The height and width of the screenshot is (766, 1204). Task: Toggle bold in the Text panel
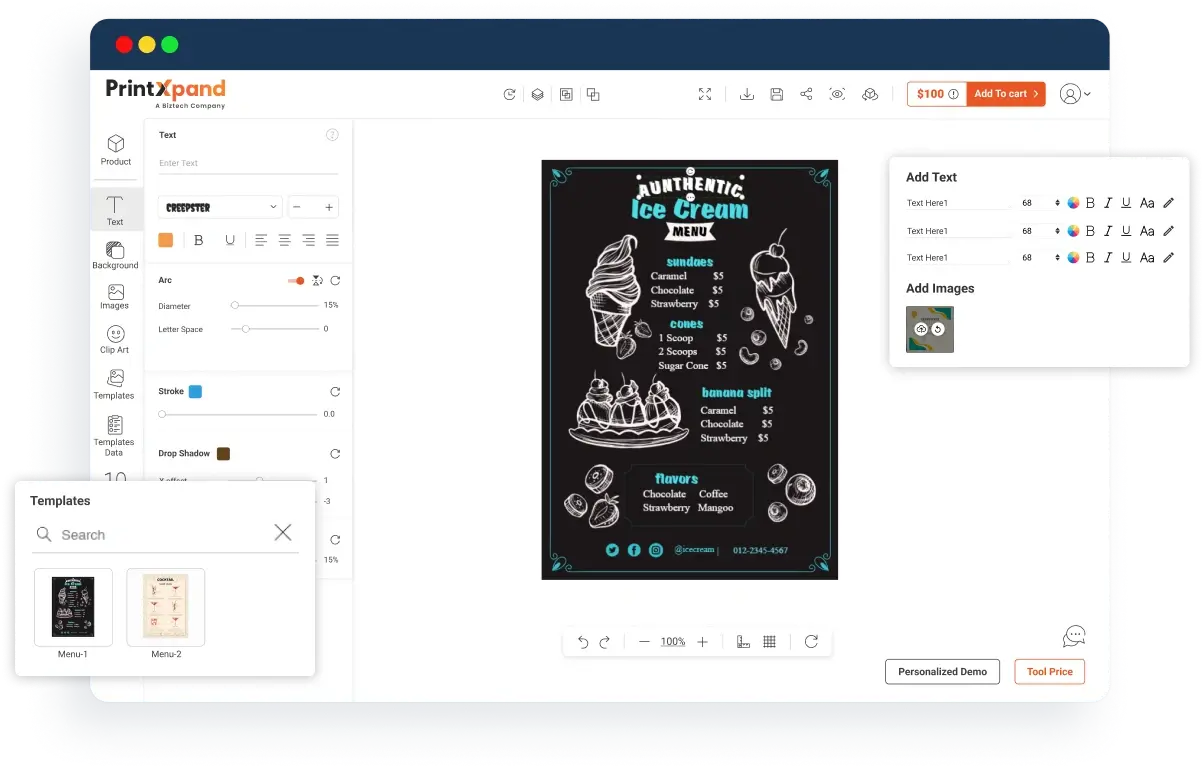[x=199, y=240]
